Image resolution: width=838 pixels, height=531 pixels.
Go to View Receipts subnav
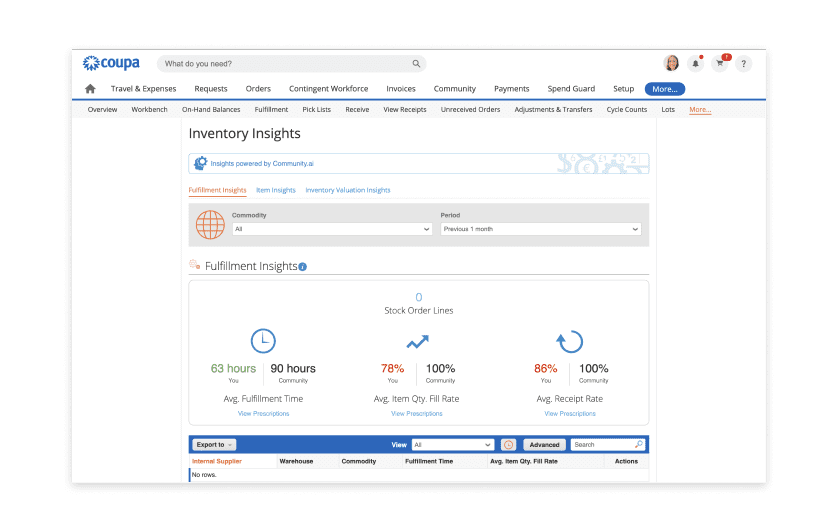pos(405,110)
